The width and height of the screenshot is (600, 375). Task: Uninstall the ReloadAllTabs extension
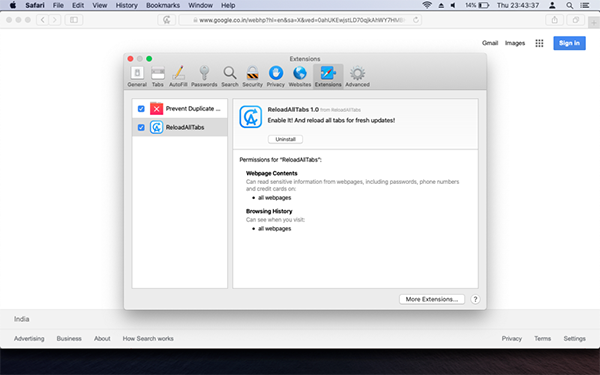coord(285,139)
